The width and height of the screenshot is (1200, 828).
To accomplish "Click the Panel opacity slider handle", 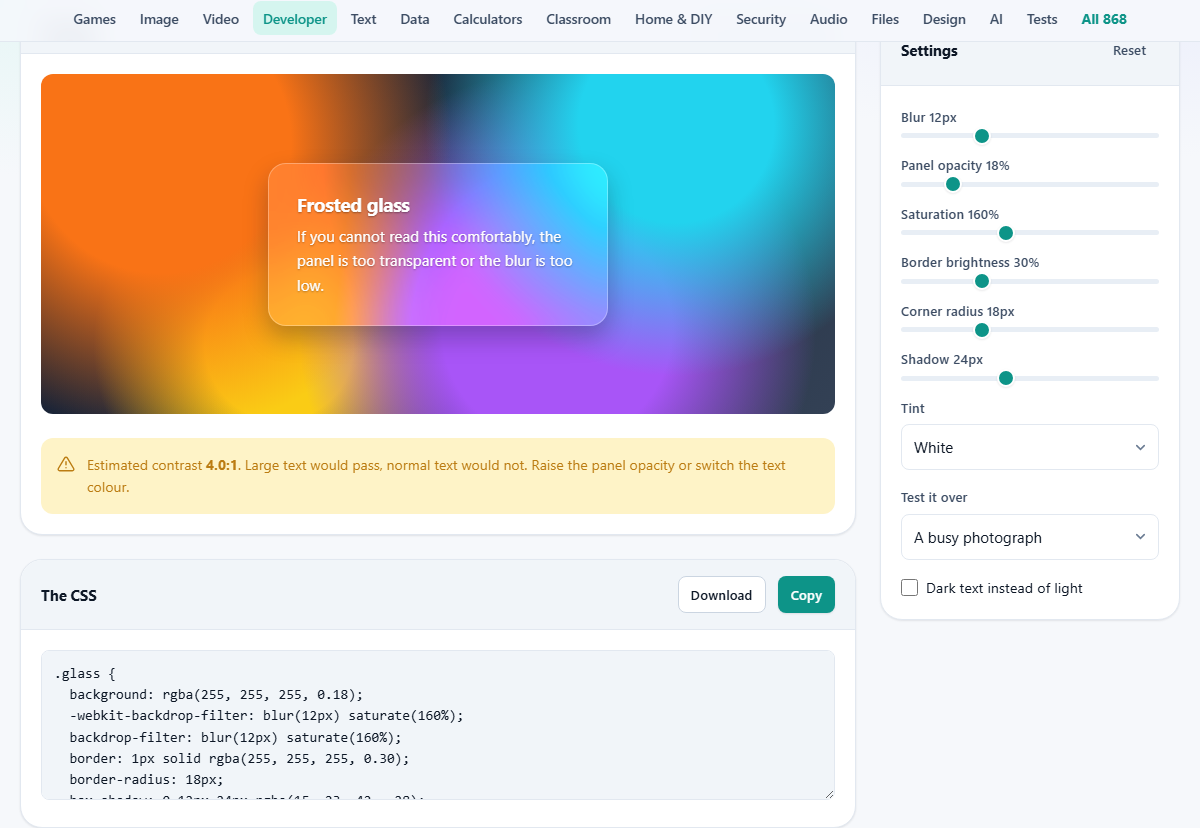I will [x=953, y=184].
